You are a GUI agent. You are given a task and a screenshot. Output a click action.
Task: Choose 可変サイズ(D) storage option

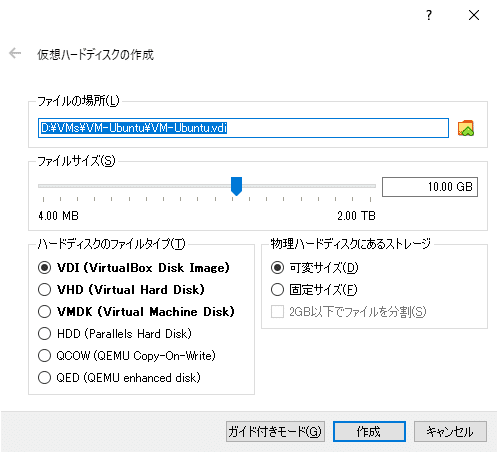[x=315, y=268]
